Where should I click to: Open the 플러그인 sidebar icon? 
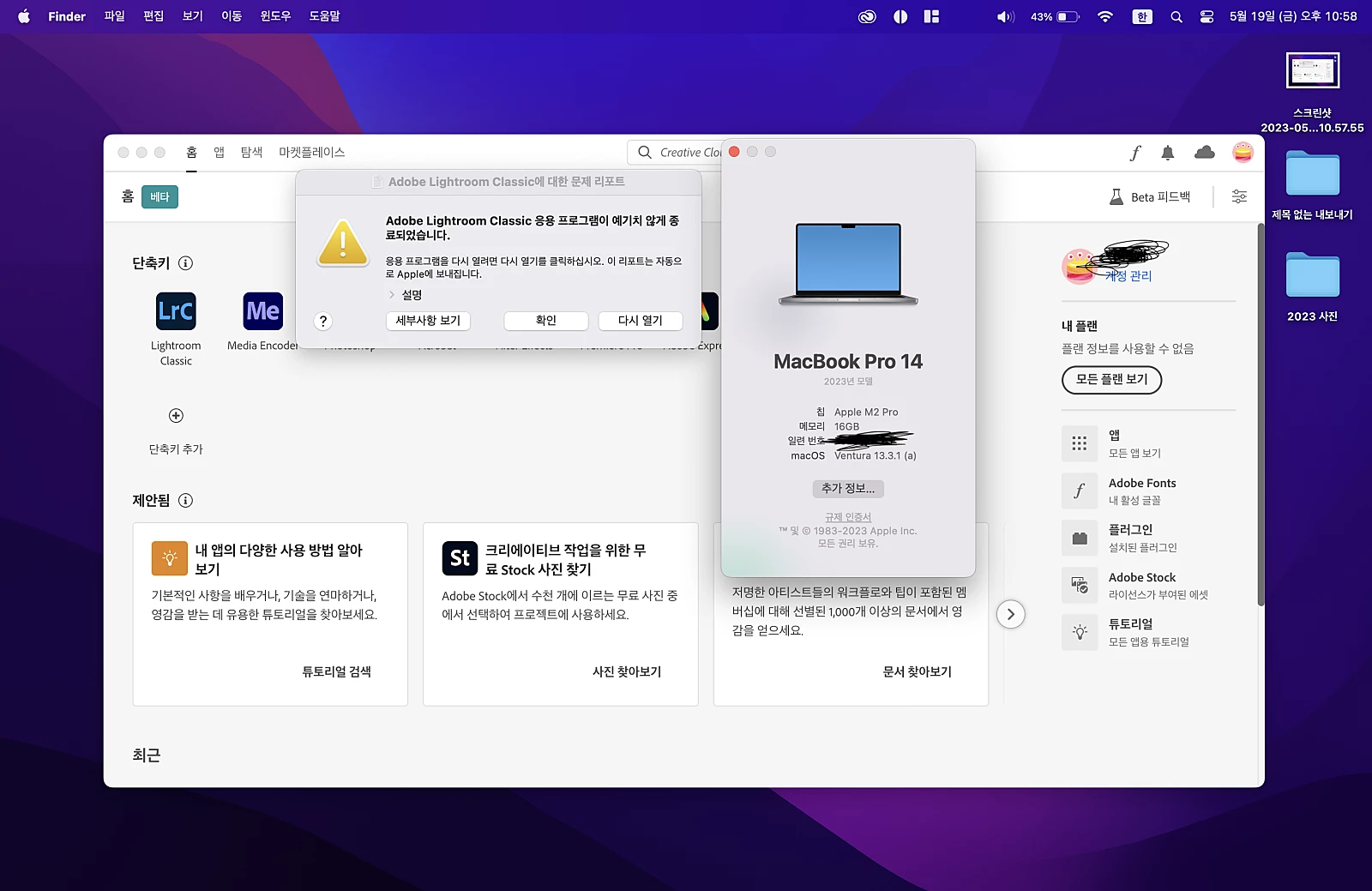pos(1080,538)
